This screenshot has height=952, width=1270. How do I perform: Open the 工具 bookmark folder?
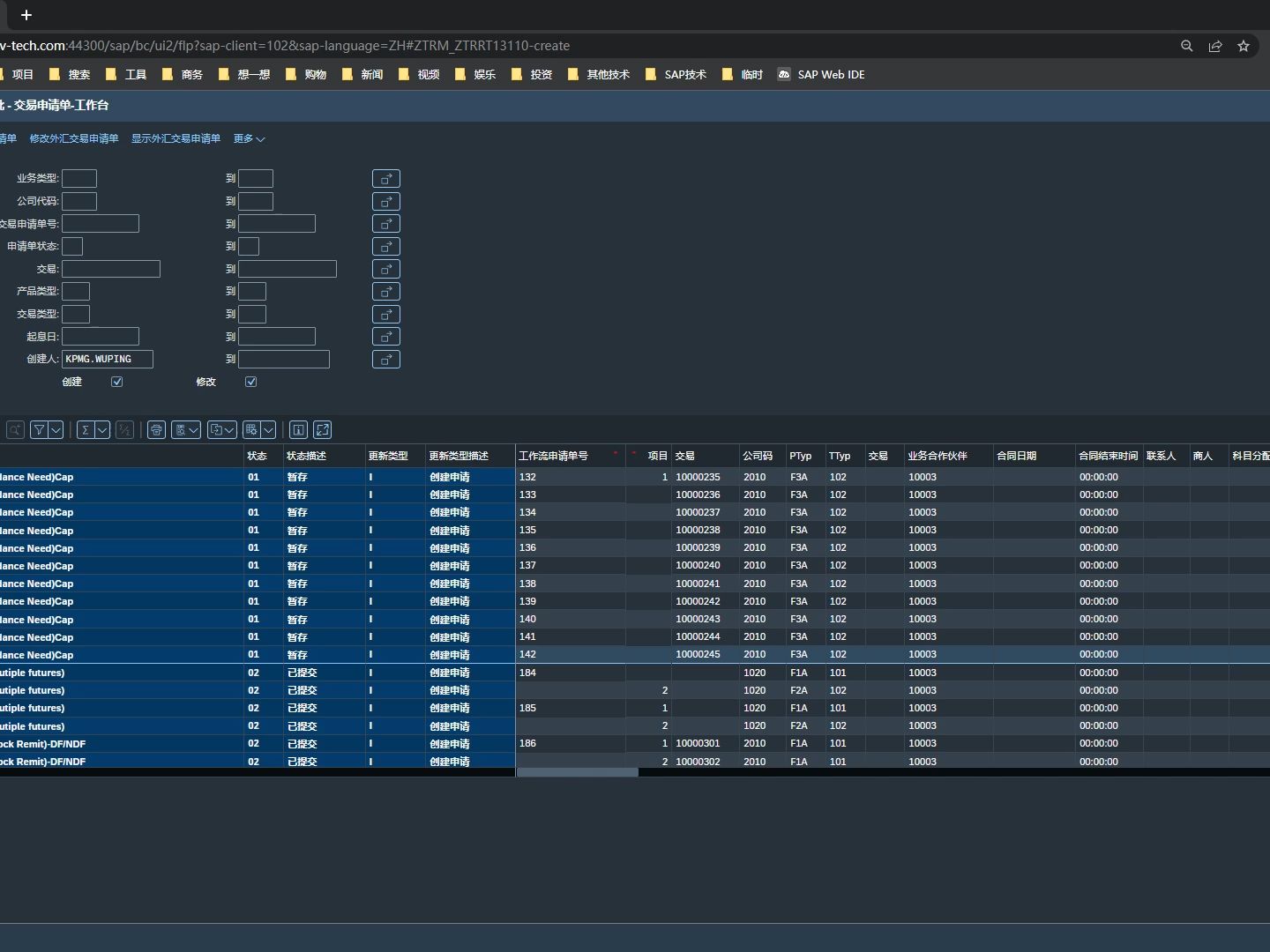click(126, 75)
